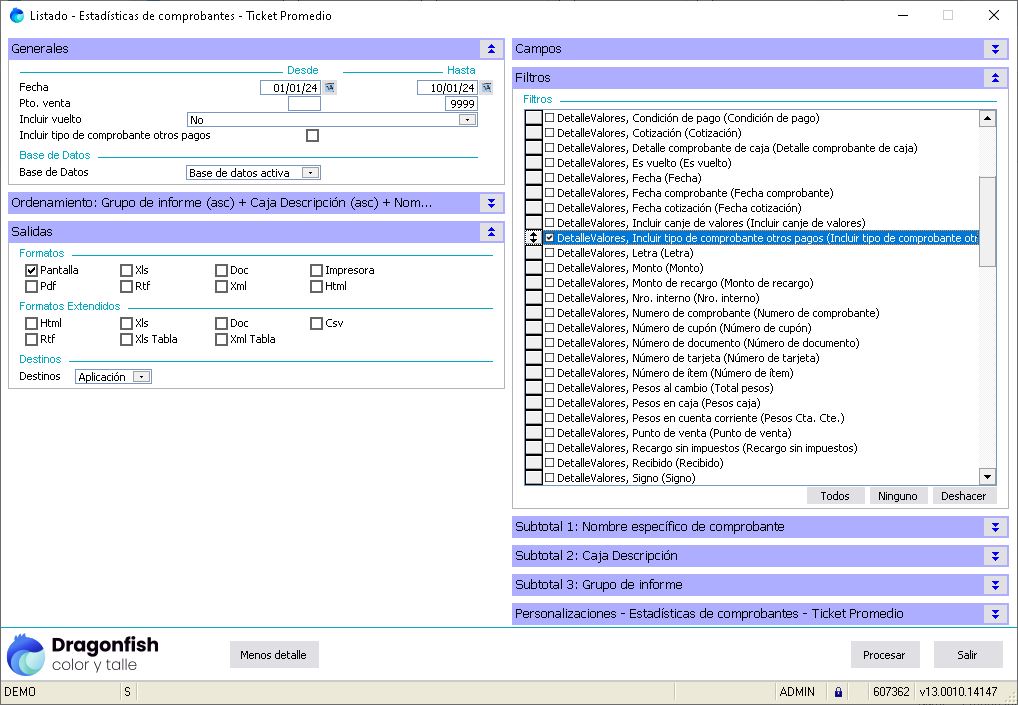This screenshot has width=1018, height=705.
Task: Check filter DetalleValores, Es vuelto
Action: coord(549,162)
